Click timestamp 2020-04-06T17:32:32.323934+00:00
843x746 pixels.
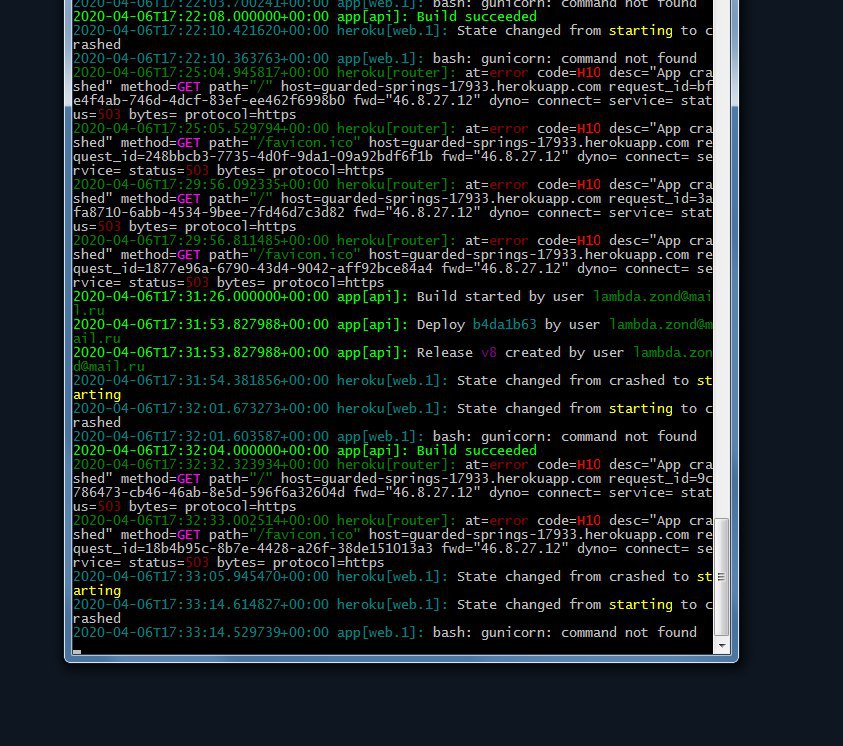201,464
